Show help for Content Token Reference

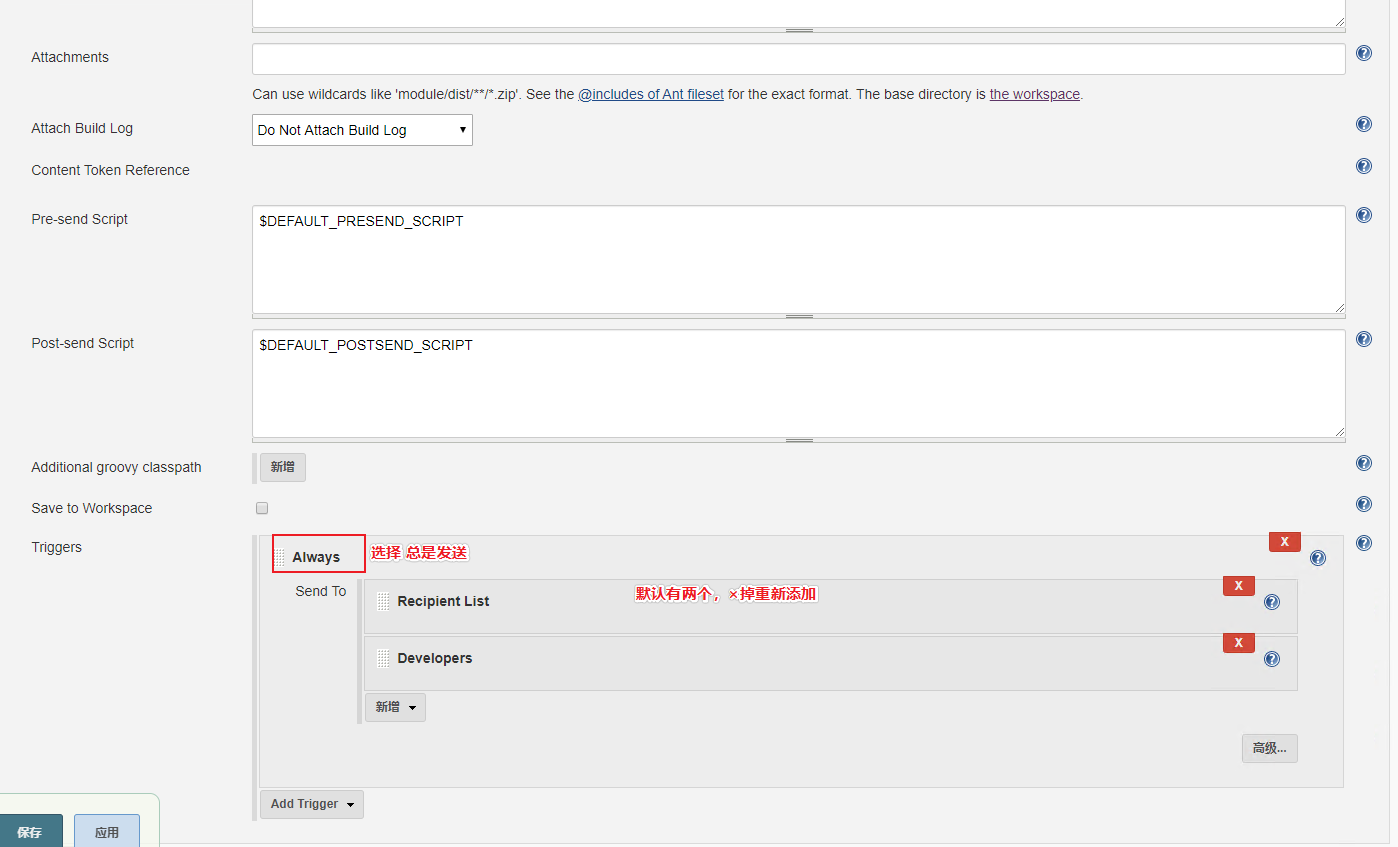point(1363,167)
